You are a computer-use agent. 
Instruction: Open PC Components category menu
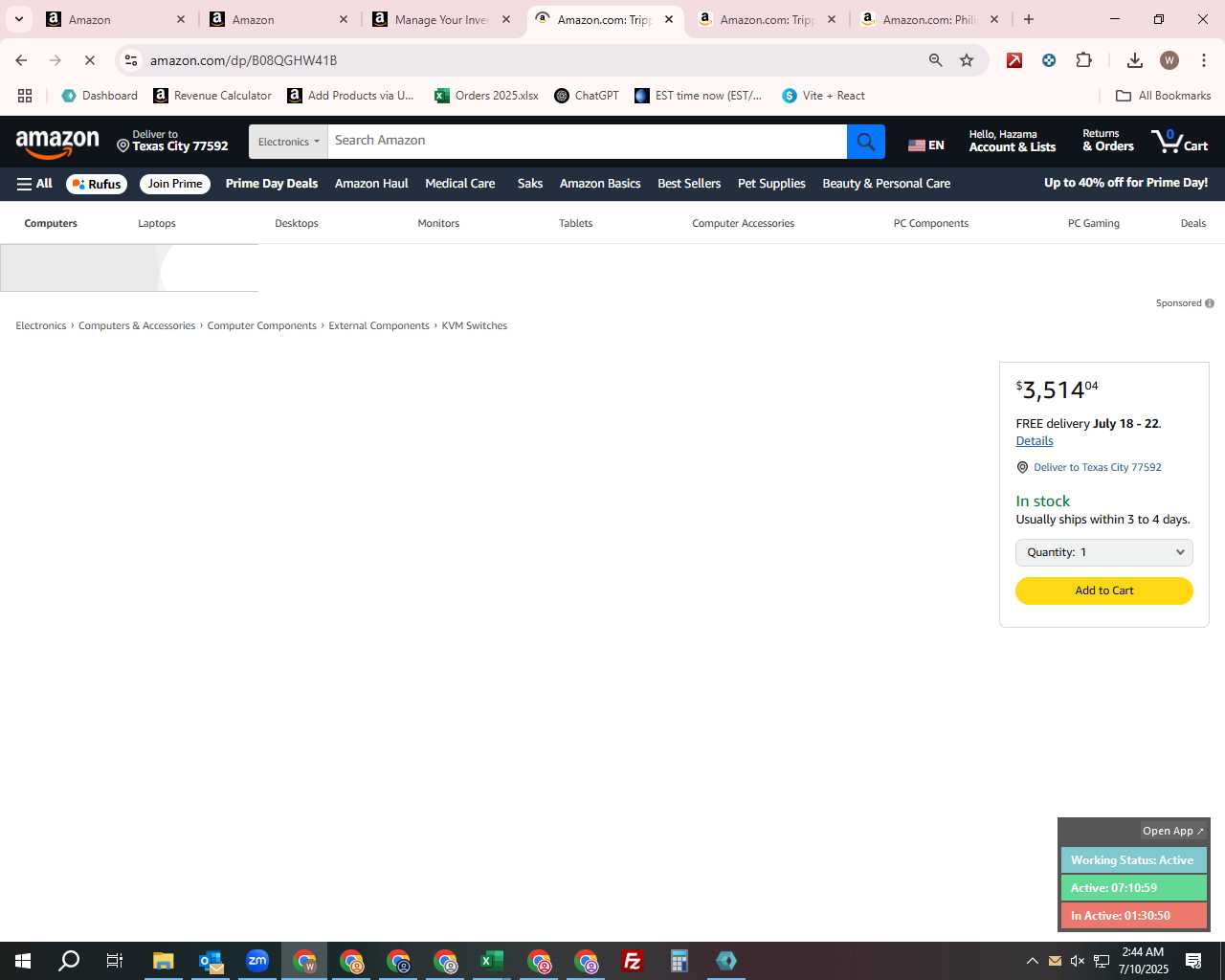pyautogui.click(x=931, y=223)
